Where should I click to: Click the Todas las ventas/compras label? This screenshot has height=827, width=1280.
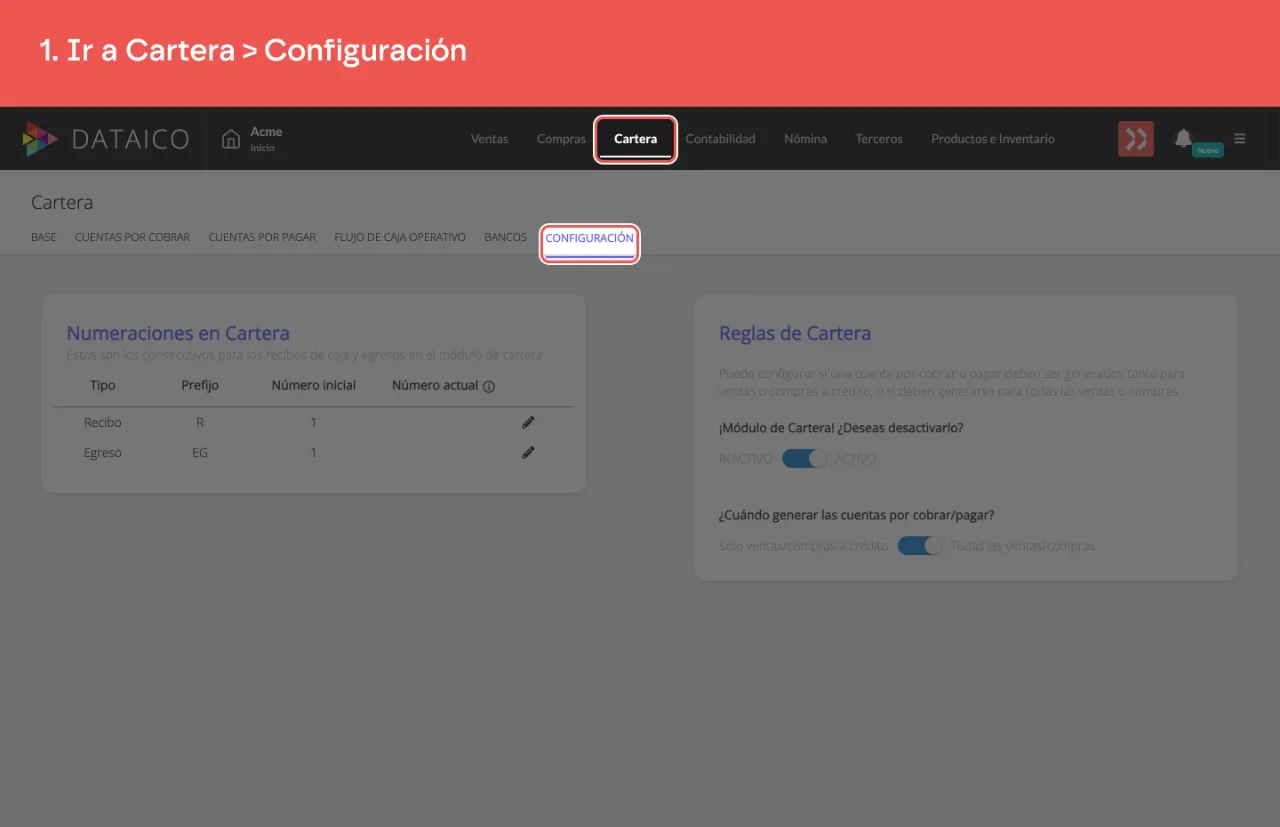[x=1023, y=546]
